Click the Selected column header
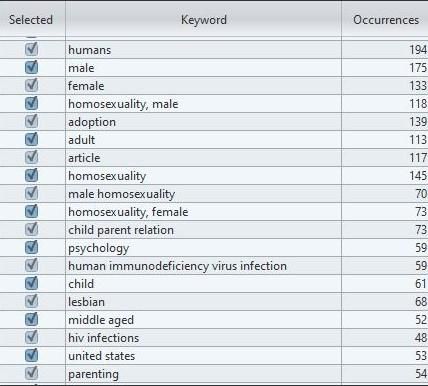Image resolution: width=428 pixels, height=386 pixels. click(x=32, y=19)
